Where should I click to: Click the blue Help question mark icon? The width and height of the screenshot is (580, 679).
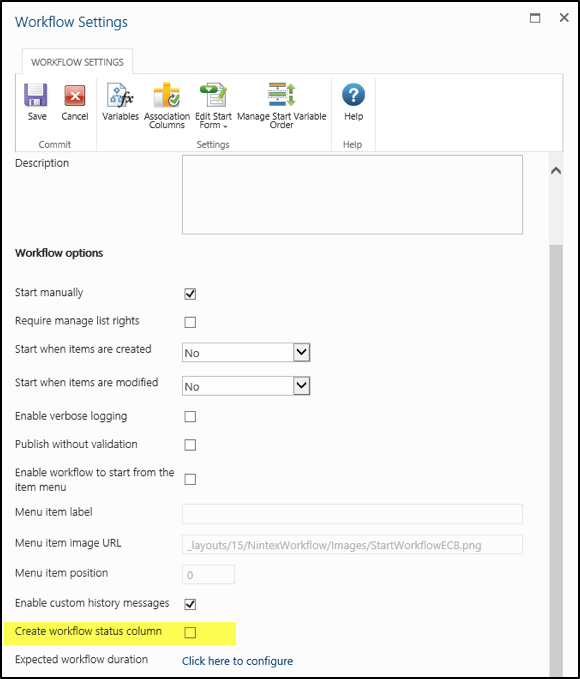[353, 95]
